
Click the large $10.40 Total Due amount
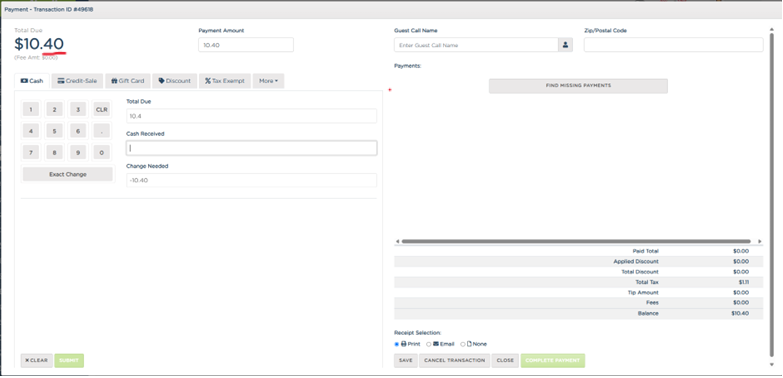click(x=39, y=44)
